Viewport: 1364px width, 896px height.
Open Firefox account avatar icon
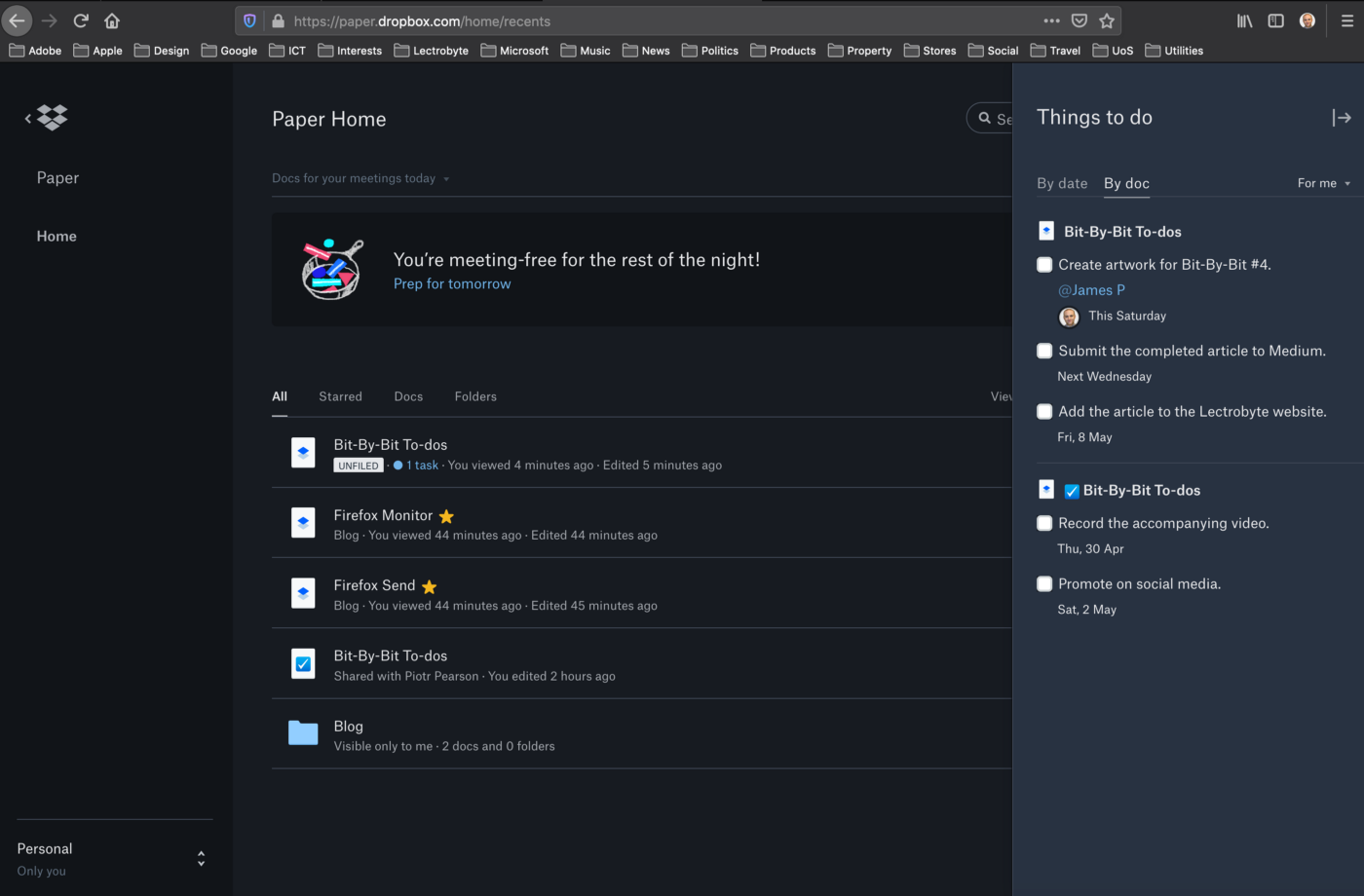(1307, 20)
